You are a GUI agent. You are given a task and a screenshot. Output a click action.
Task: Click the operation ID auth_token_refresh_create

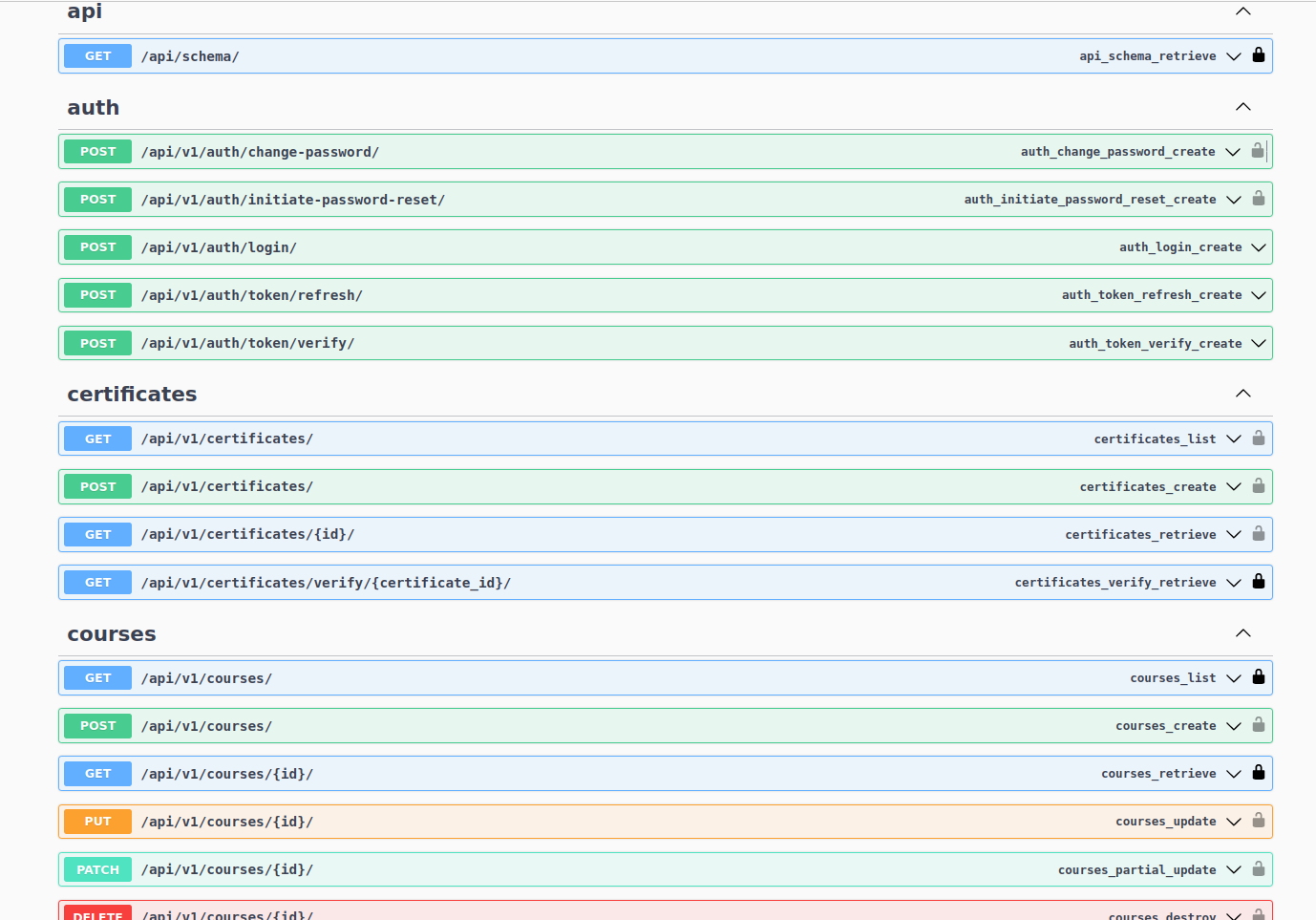coord(1152,295)
